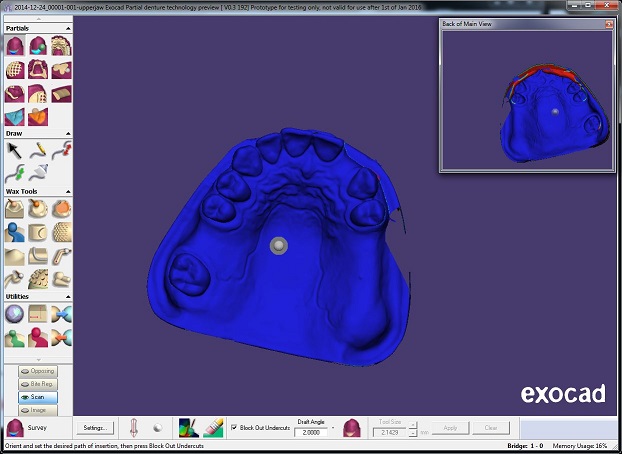Image resolution: width=622 pixels, height=454 pixels.
Task: Select the blue wax blob tool
Action: click(x=15, y=232)
